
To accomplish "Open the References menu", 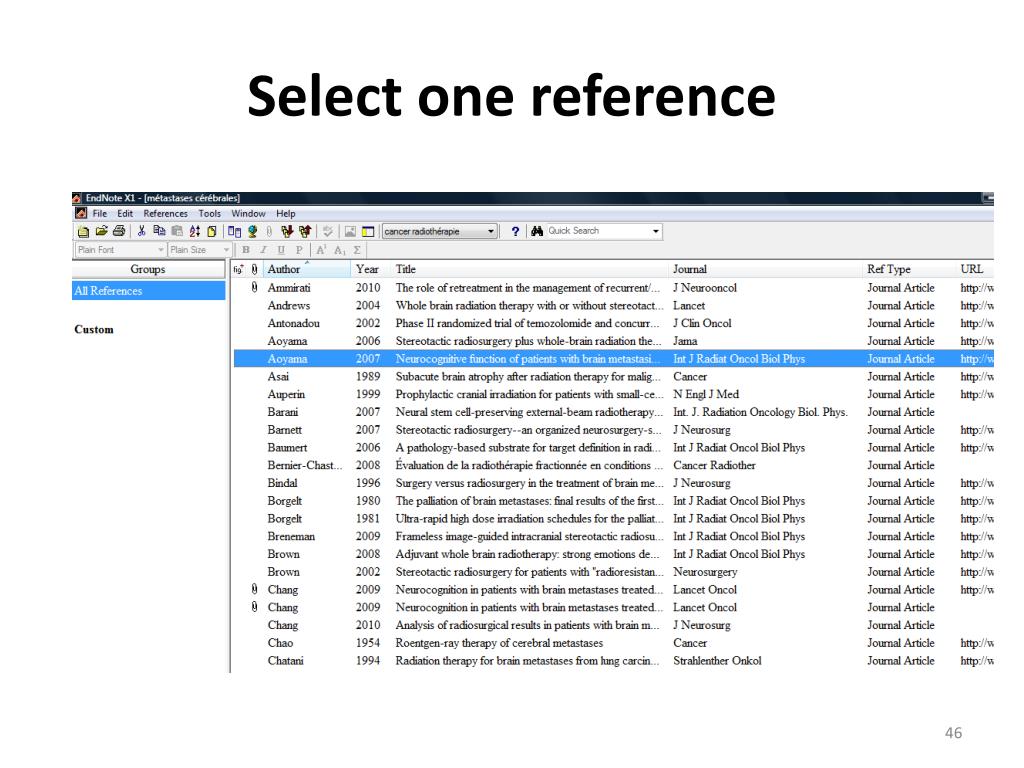I will pyautogui.click(x=165, y=213).
